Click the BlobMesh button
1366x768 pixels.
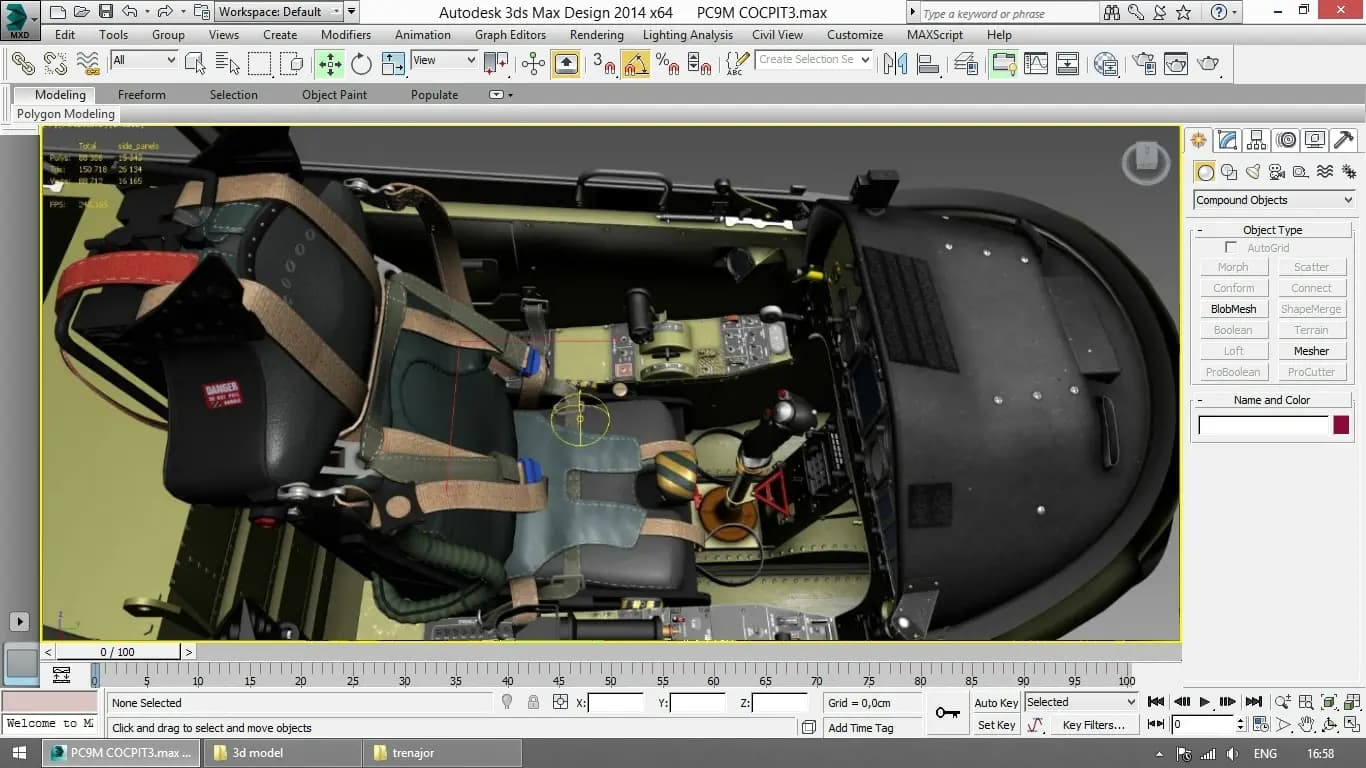(1233, 309)
